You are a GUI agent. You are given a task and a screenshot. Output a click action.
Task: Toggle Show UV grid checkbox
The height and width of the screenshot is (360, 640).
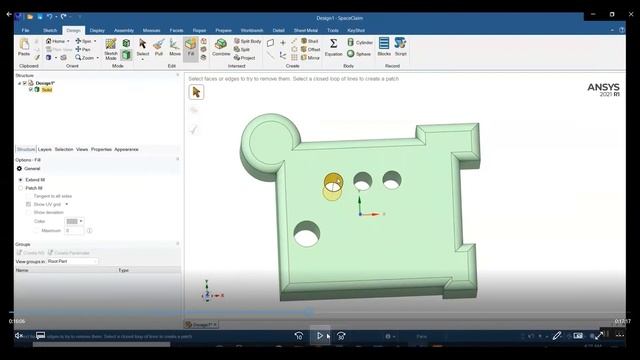tap(28, 204)
